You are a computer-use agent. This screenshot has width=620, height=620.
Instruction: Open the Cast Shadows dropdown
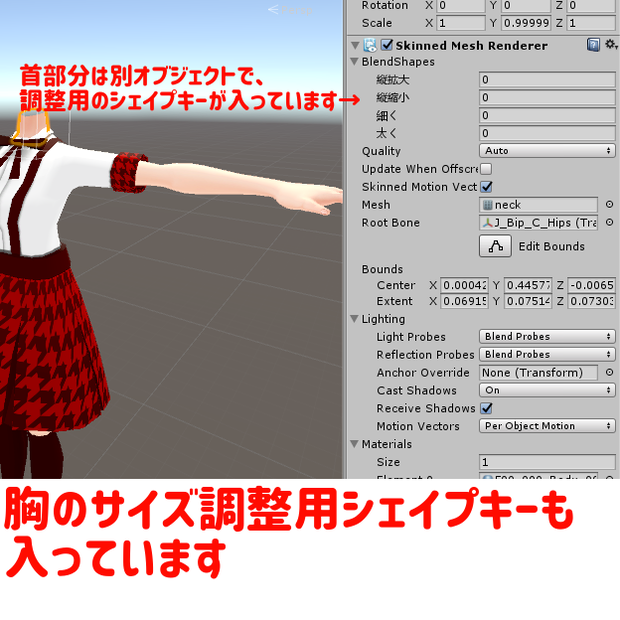tap(547, 390)
